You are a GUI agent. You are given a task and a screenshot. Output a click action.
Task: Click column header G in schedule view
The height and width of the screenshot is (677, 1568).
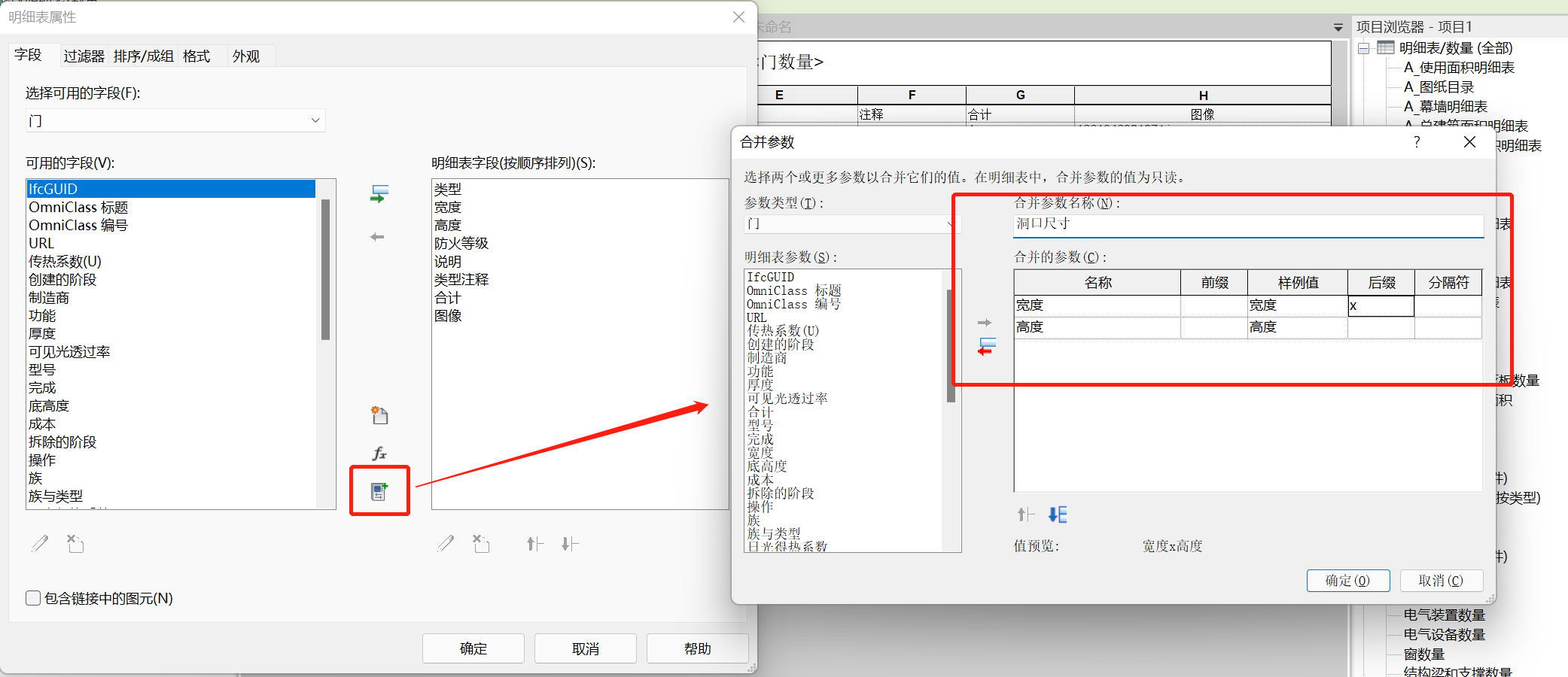[1020, 95]
